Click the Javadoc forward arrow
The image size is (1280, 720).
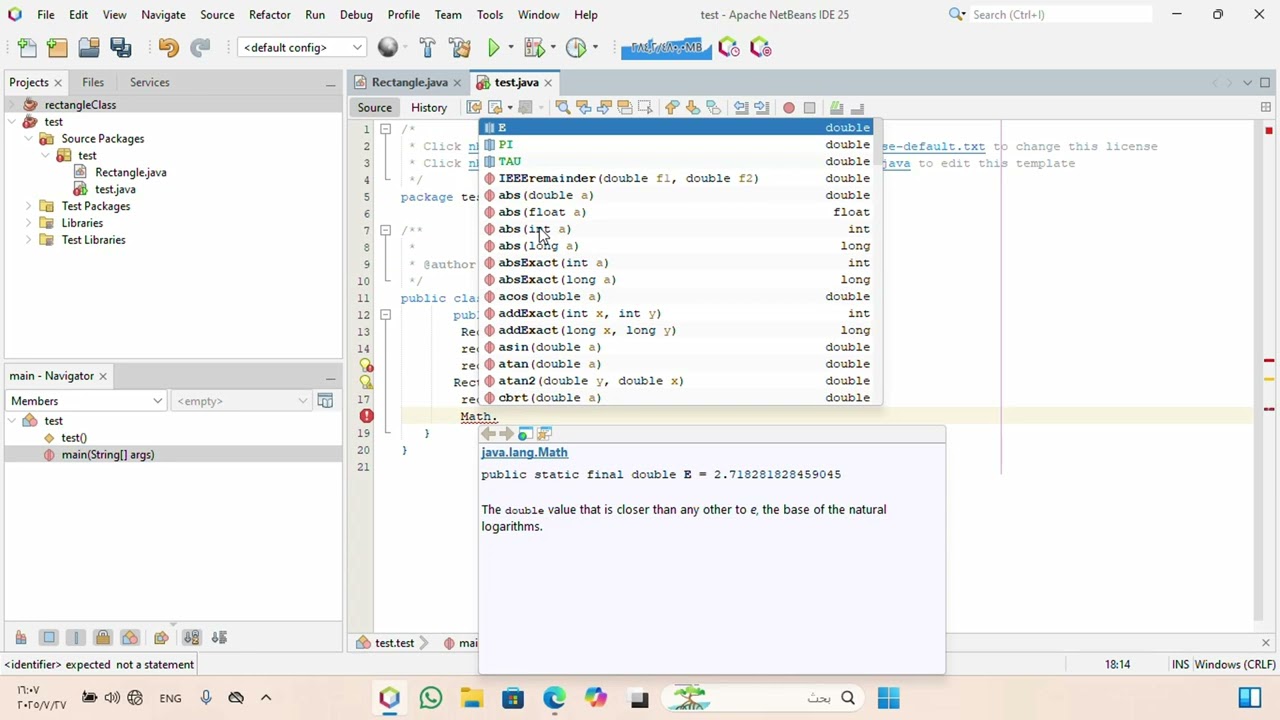506,434
